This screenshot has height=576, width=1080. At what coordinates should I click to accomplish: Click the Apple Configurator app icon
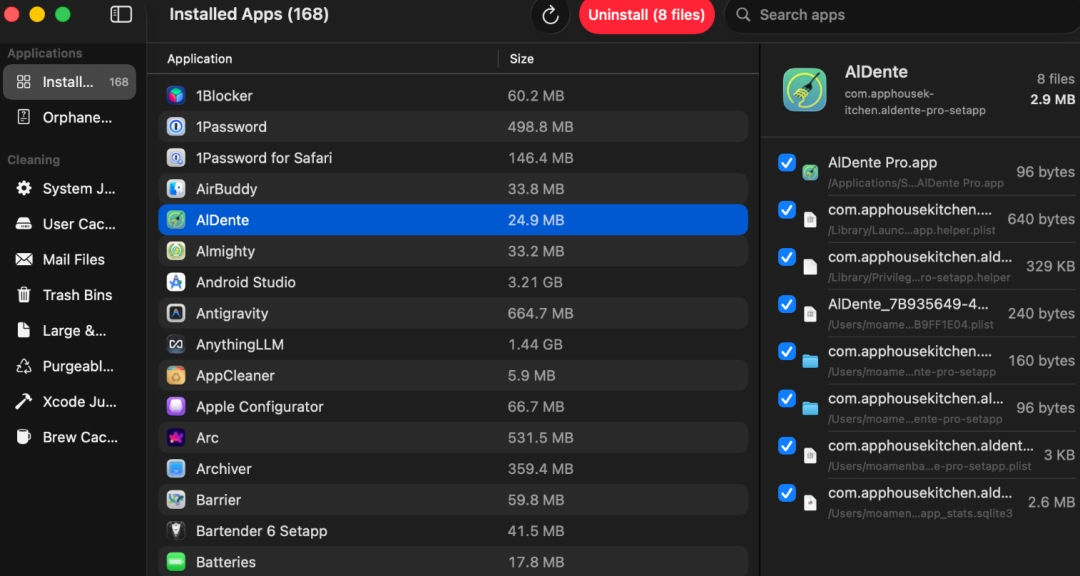[x=176, y=407]
